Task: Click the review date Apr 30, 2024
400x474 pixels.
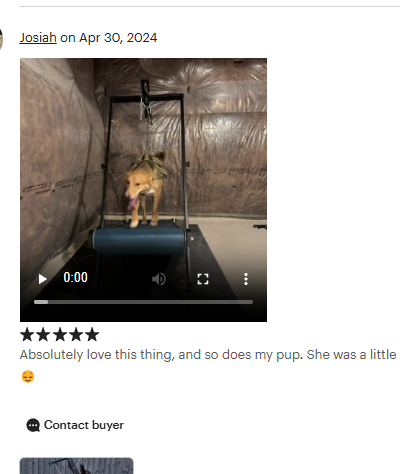Action: point(118,38)
